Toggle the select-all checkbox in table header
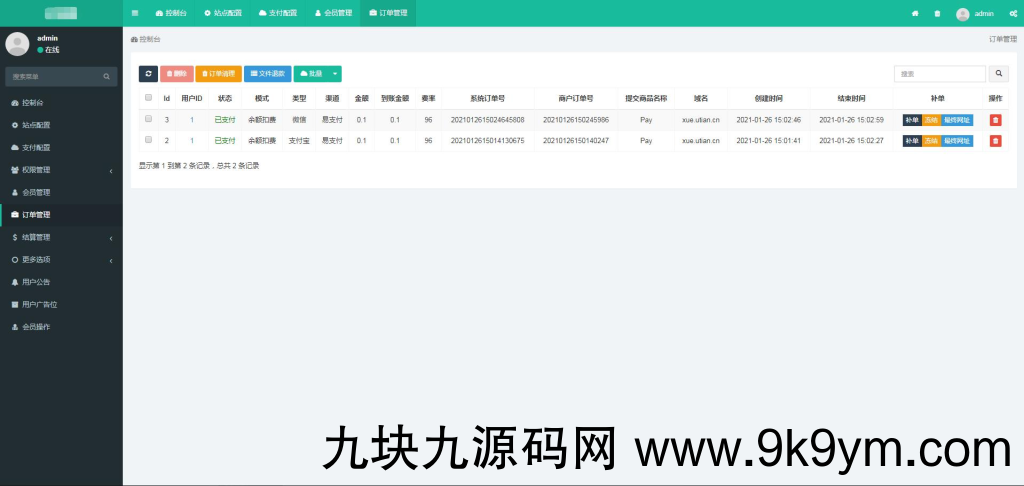 coord(149,98)
